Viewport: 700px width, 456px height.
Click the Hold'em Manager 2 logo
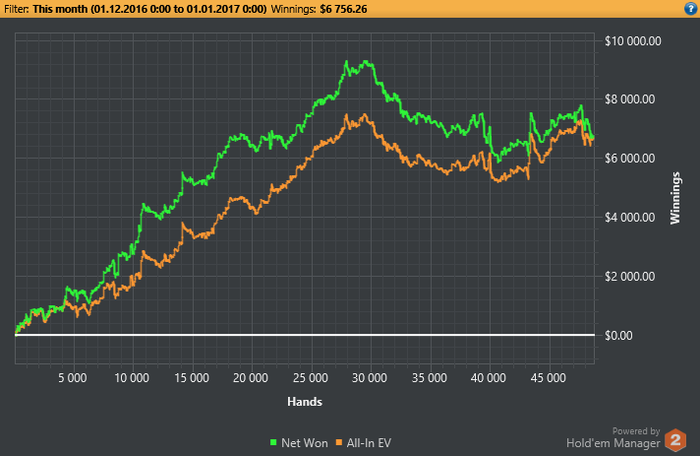click(x=675, y=440)
